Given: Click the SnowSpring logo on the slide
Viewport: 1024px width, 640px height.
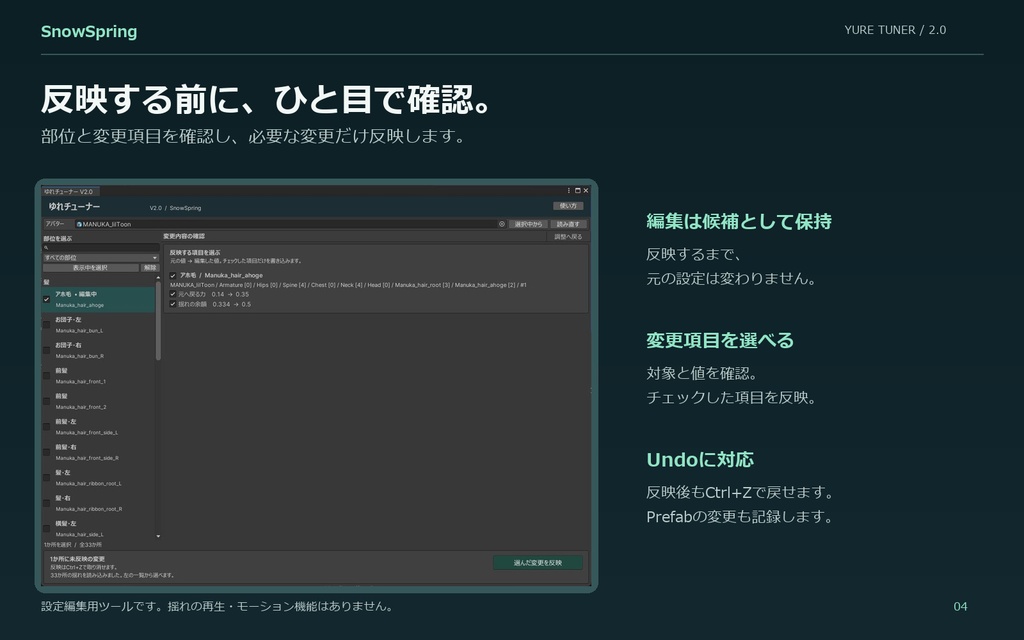Looking at the screenshot, I should [89, 31].
